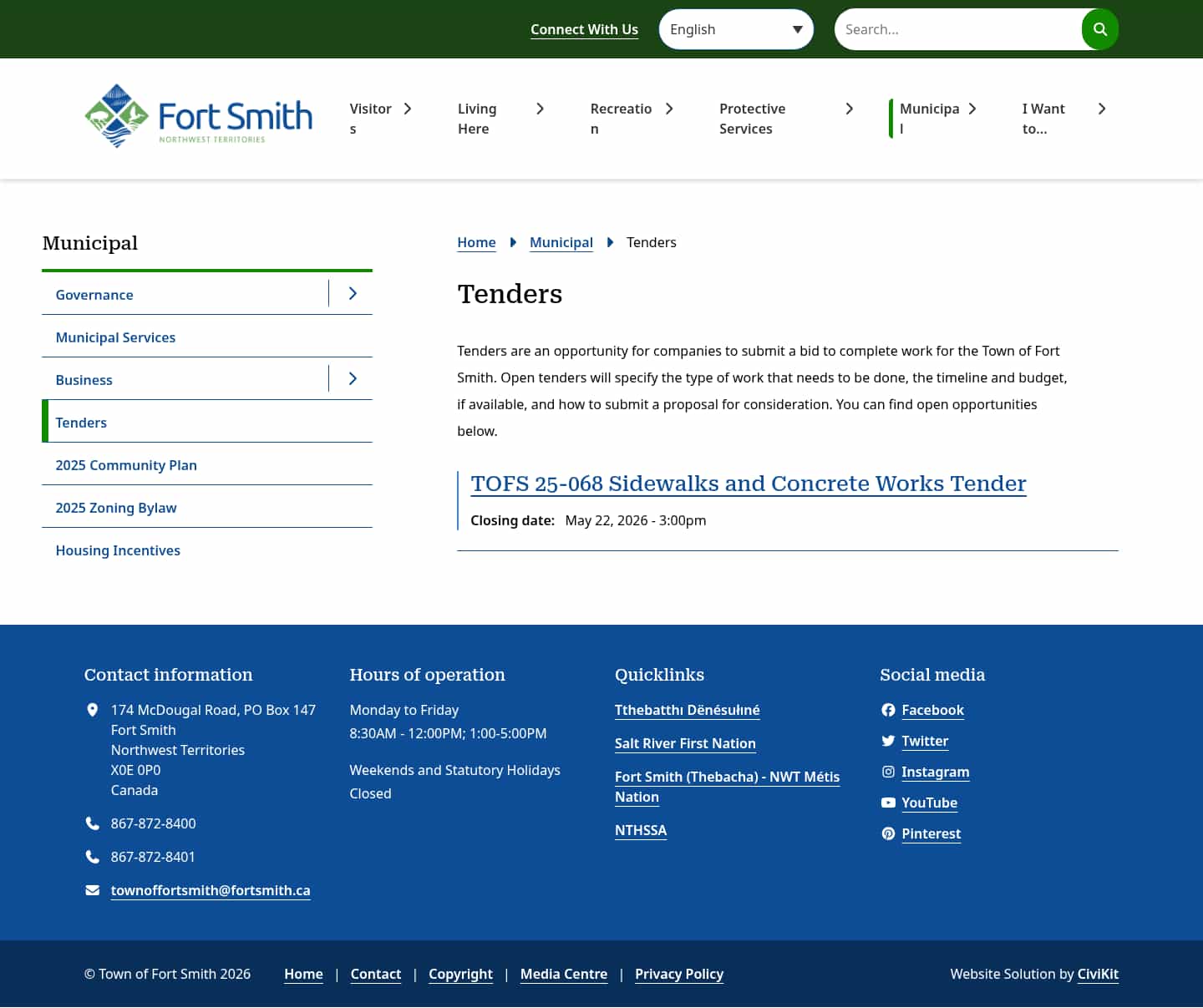The width and height of the screenshot is (1203, 1008).
Task: Open Municipal Services in sidebar
Action: pos(115,337)
